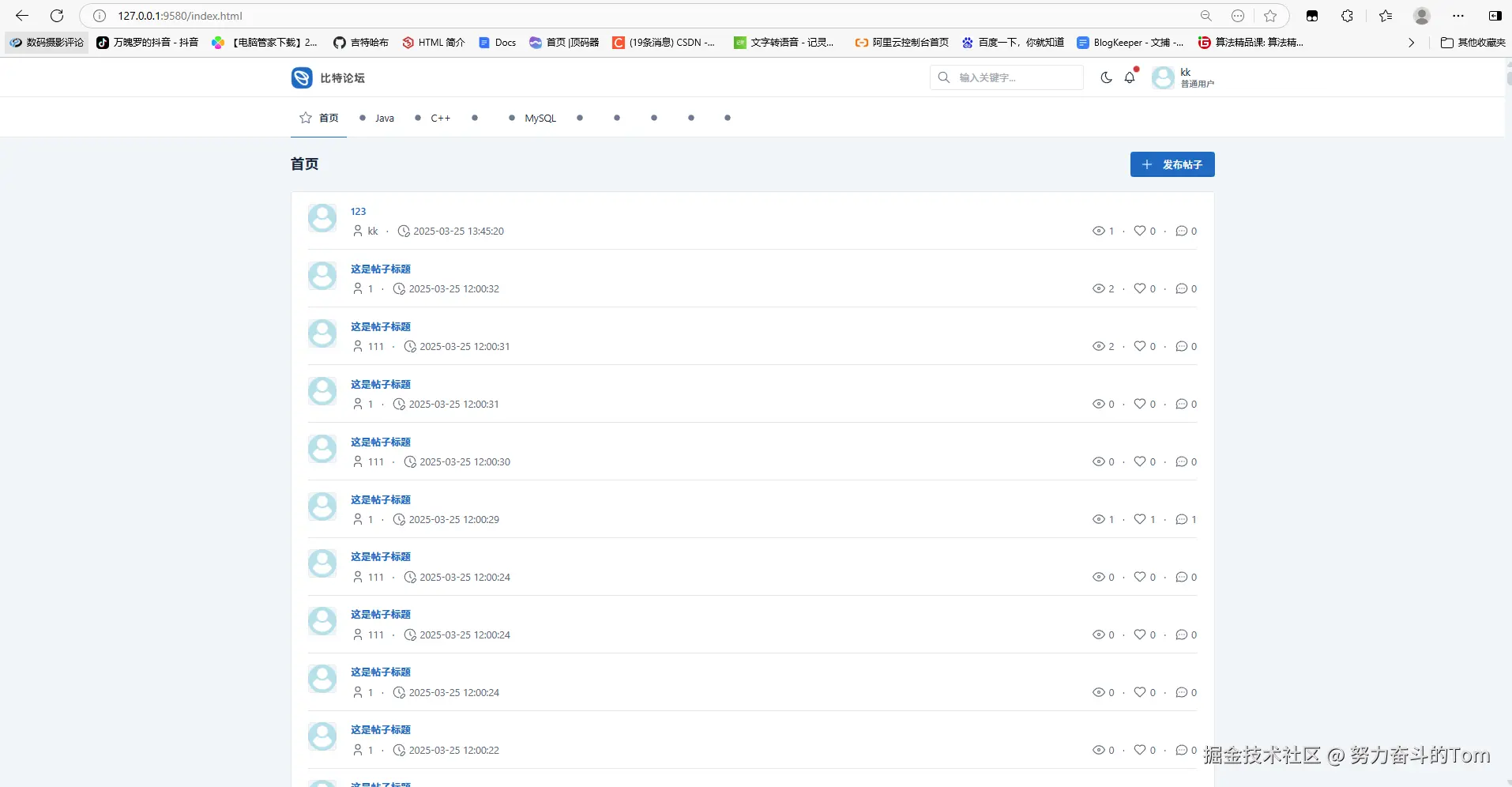Switch to the 首页 board tab

click(319, 118)
